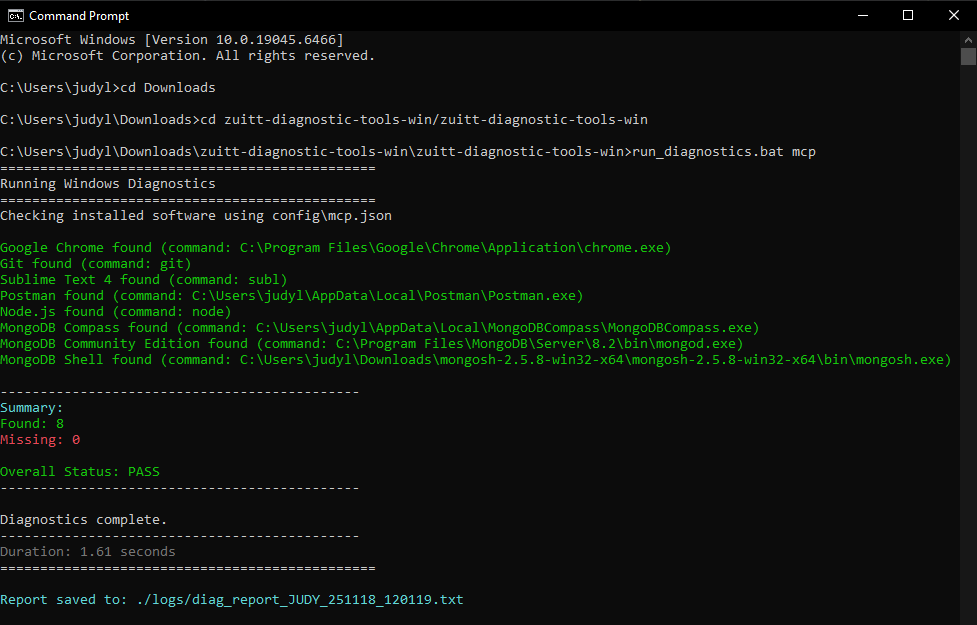This screenshot has width=977, height=625.
Task: Click the "Found: 8" summary line
Action: 32,424
